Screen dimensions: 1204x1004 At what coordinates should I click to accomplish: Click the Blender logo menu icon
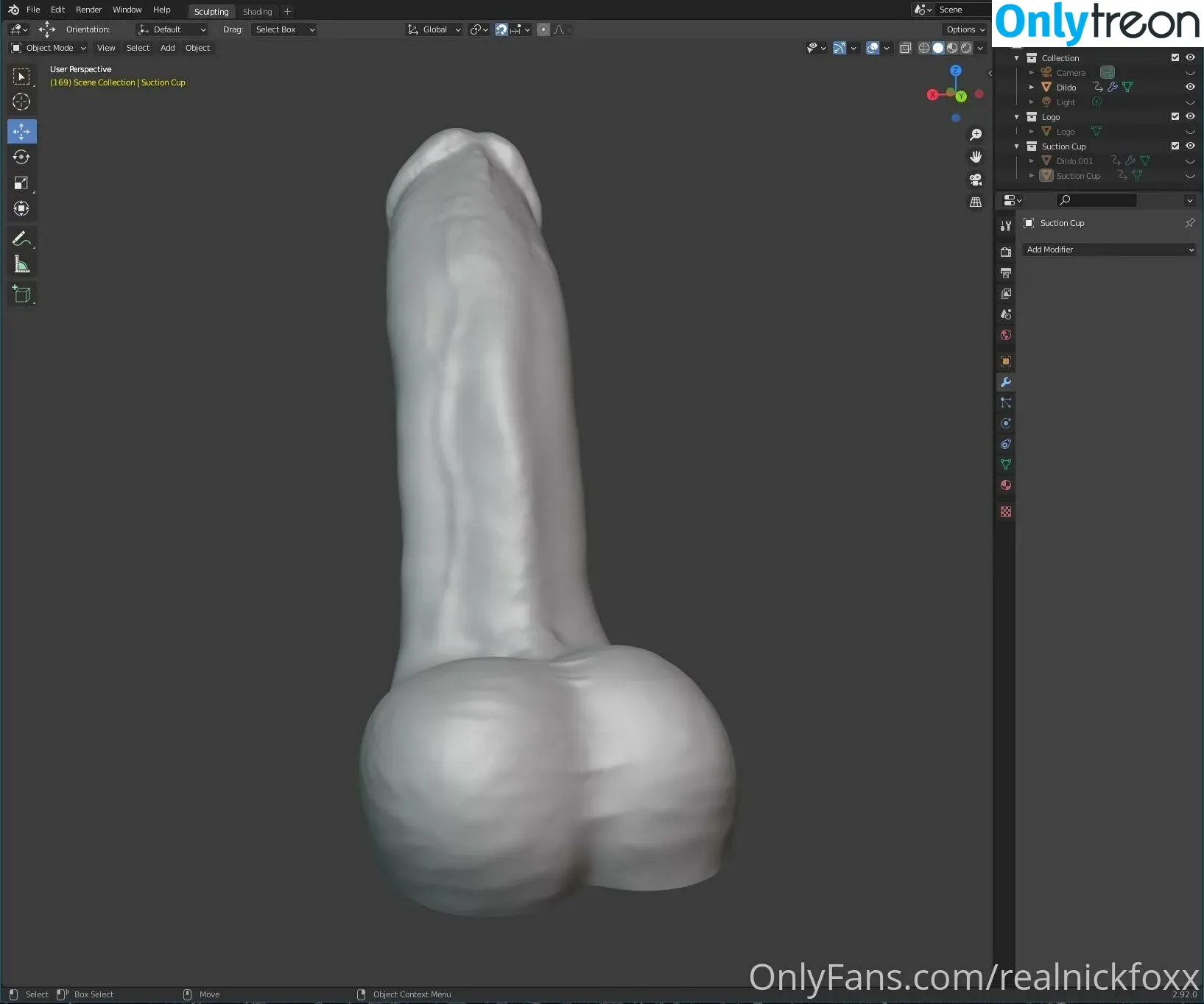click(x=13, y=10)
